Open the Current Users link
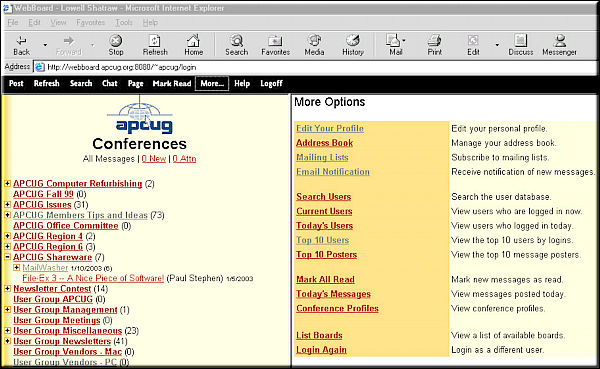This screenshot has width=600, height=369. pos(324,211)
